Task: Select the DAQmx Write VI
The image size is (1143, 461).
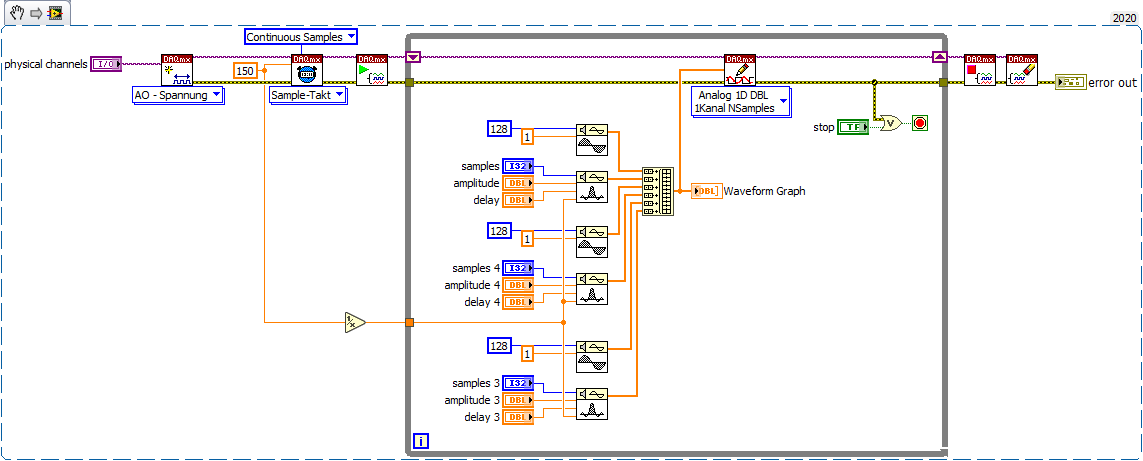Action: (740, 70)
